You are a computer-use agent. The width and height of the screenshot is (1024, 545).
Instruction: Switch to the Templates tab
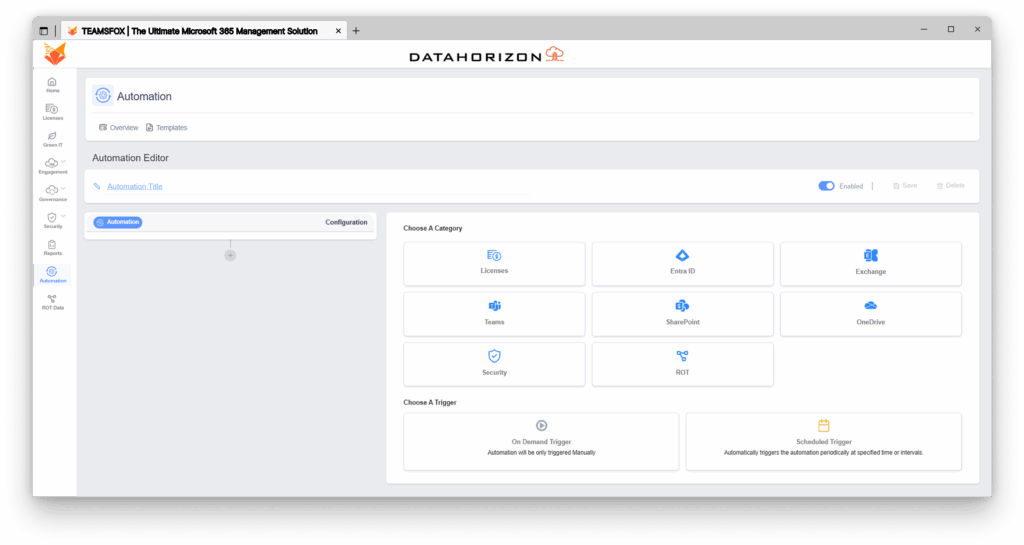pos(167,127)
